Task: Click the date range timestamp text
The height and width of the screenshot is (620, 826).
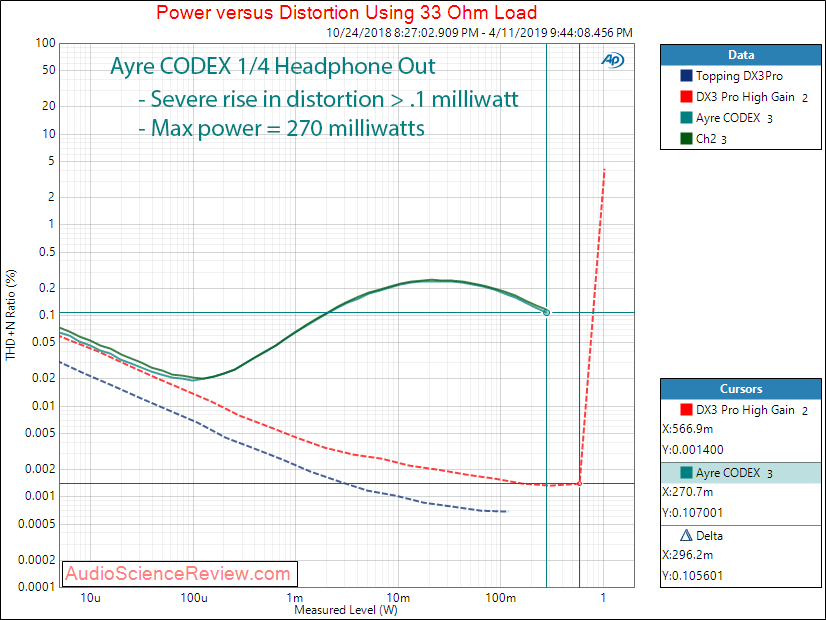Action: [479, 33]
